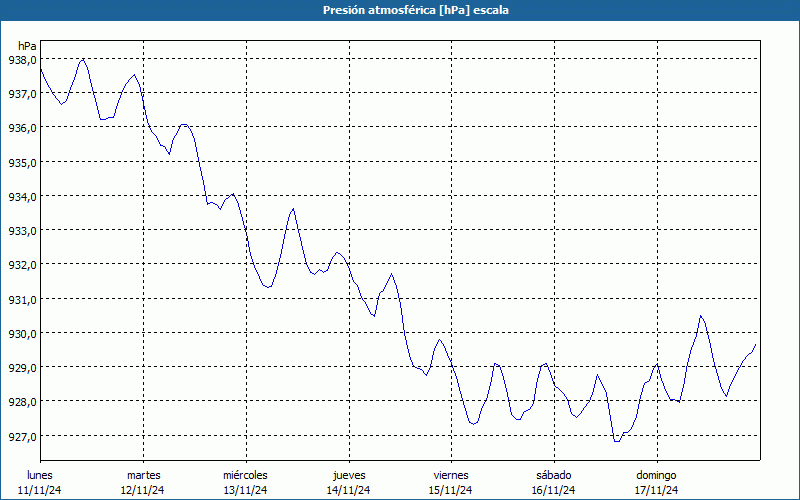Click the 'martes' day label
The width and height of the screenshot is (800, 500).
[144, 475]
